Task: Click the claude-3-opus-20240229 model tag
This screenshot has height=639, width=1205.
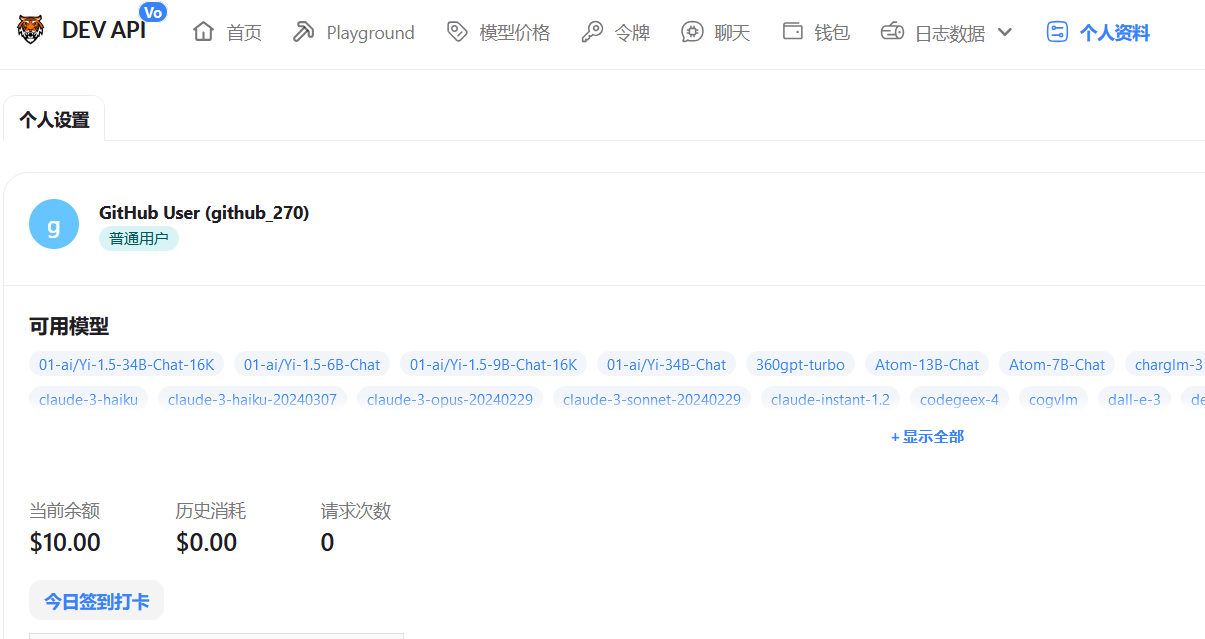Action: coord(450,399)
